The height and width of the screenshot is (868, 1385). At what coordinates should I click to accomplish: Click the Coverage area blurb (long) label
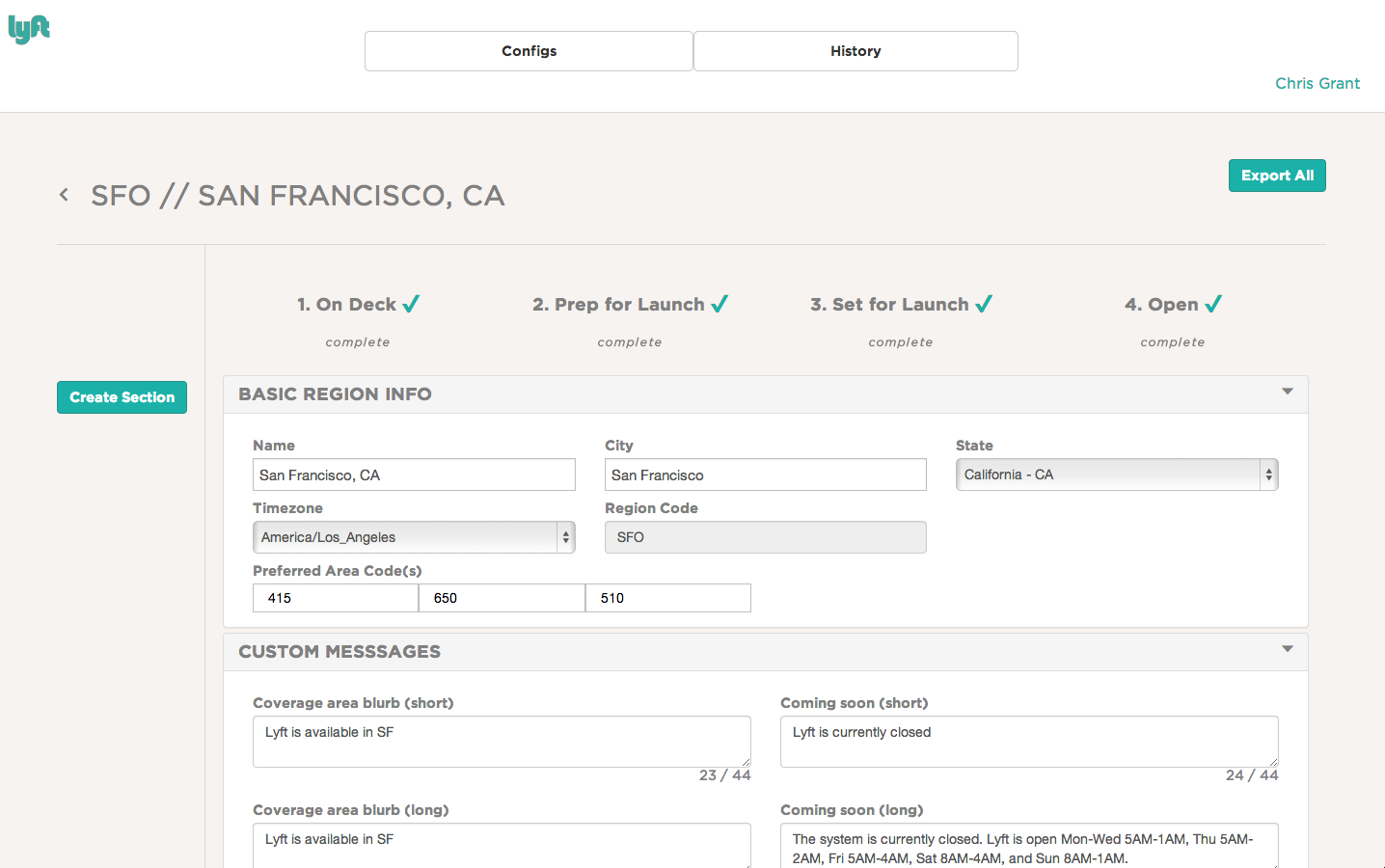(351, 810)
